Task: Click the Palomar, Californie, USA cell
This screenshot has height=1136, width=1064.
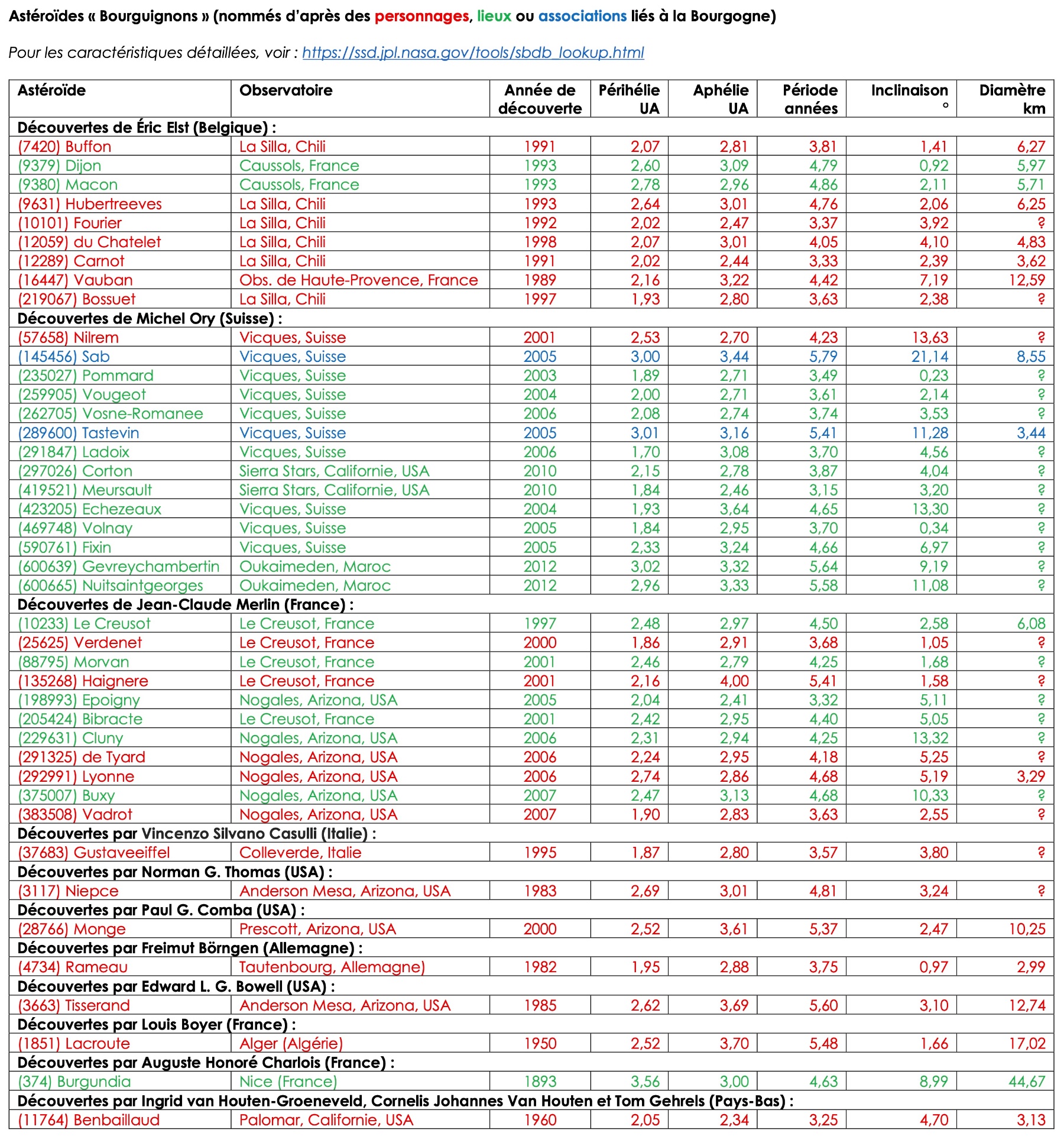Action: (x=326, y=1120)
